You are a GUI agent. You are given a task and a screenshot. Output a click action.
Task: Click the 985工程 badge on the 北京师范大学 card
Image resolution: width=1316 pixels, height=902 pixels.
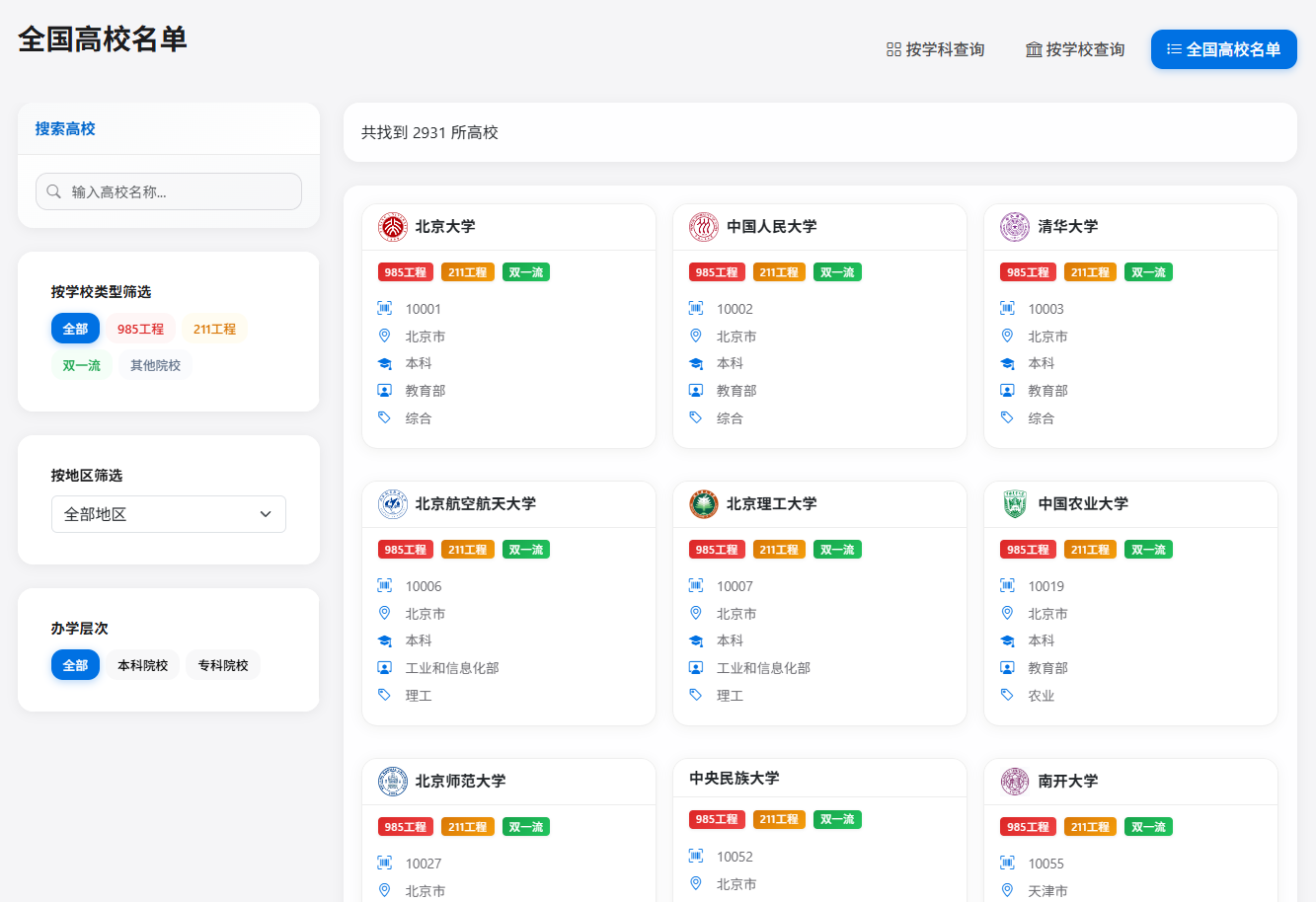pos(406,827)
